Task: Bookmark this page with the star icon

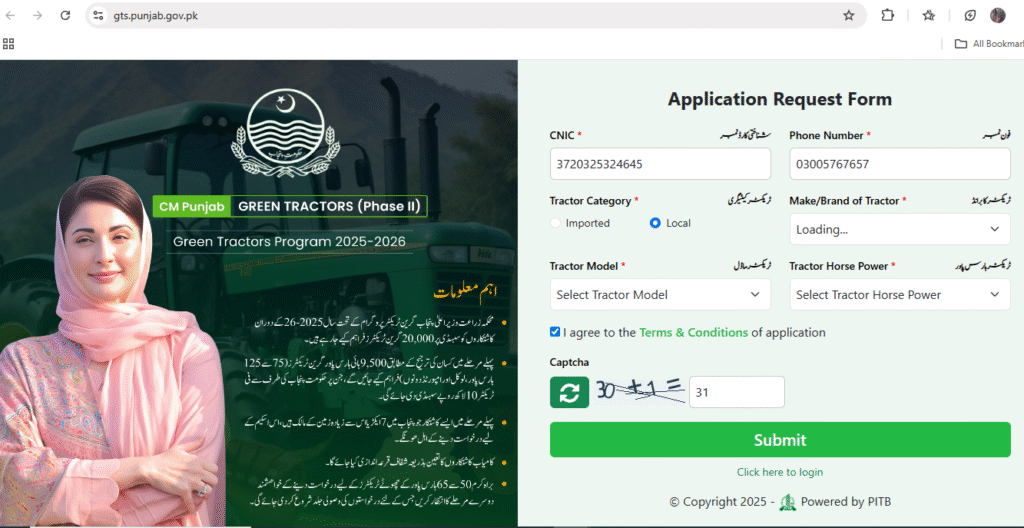Action: click(848, 15)
